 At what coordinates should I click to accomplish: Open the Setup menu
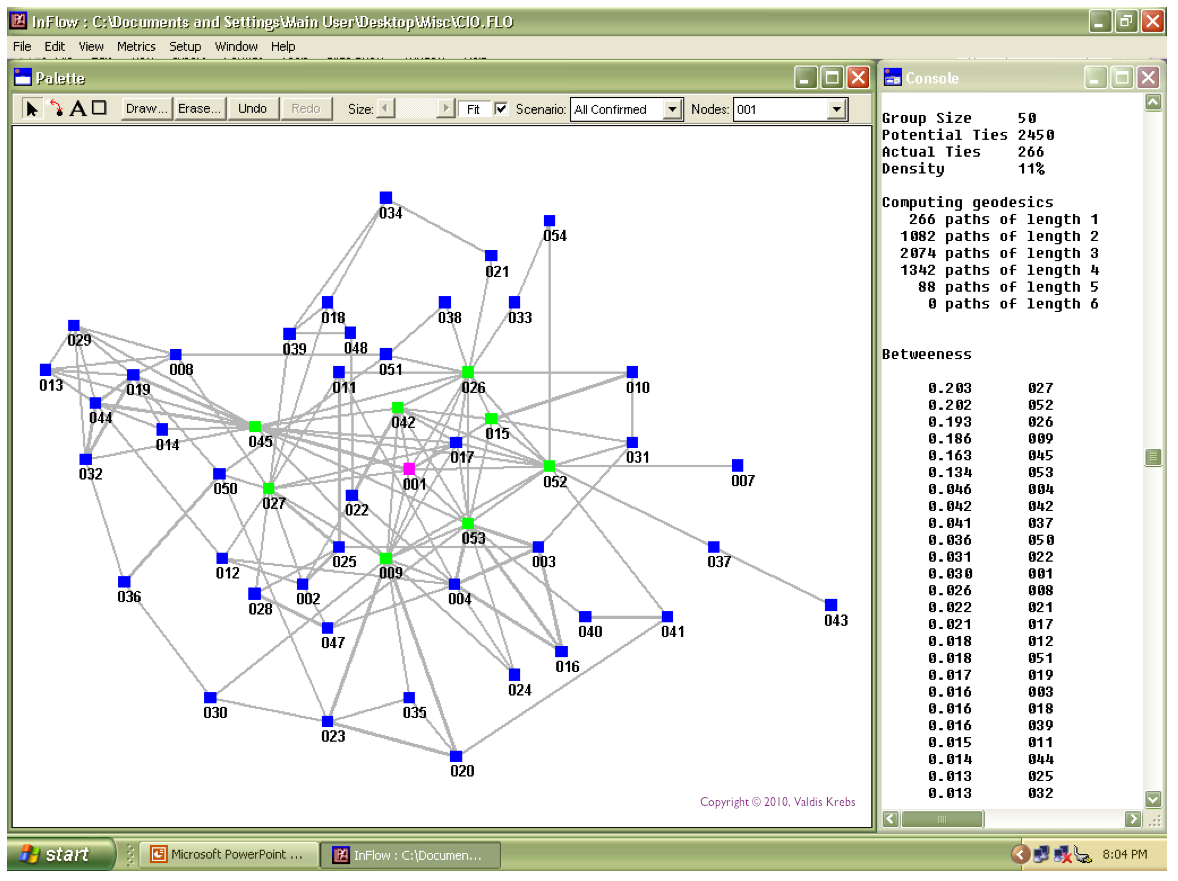tap(185, 47)
